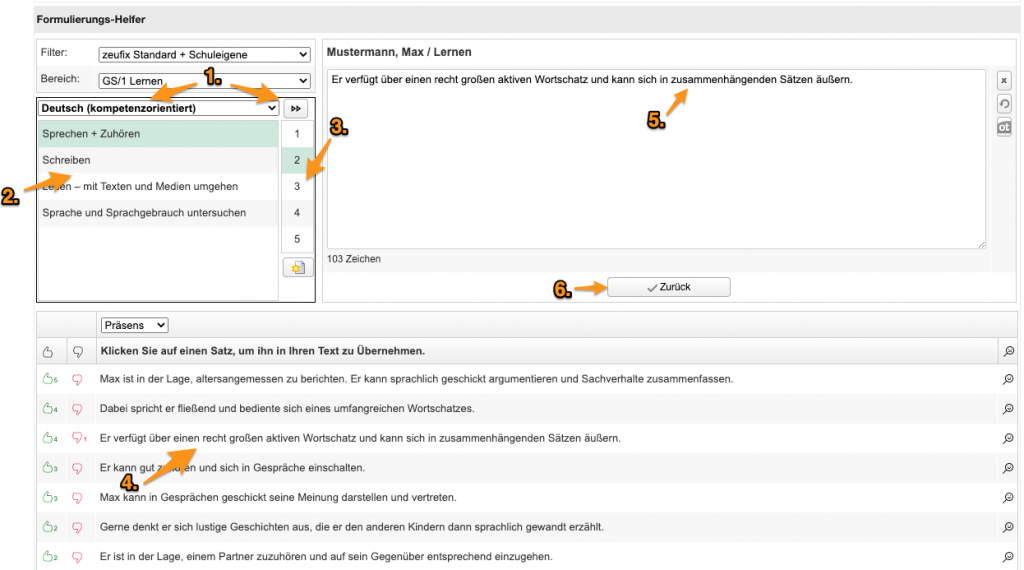The width and height of the screenshot is (1024, 570).
Task: Select Sprache und Sprachgebrauch untersuchen
Action: [x=158, y=213]
